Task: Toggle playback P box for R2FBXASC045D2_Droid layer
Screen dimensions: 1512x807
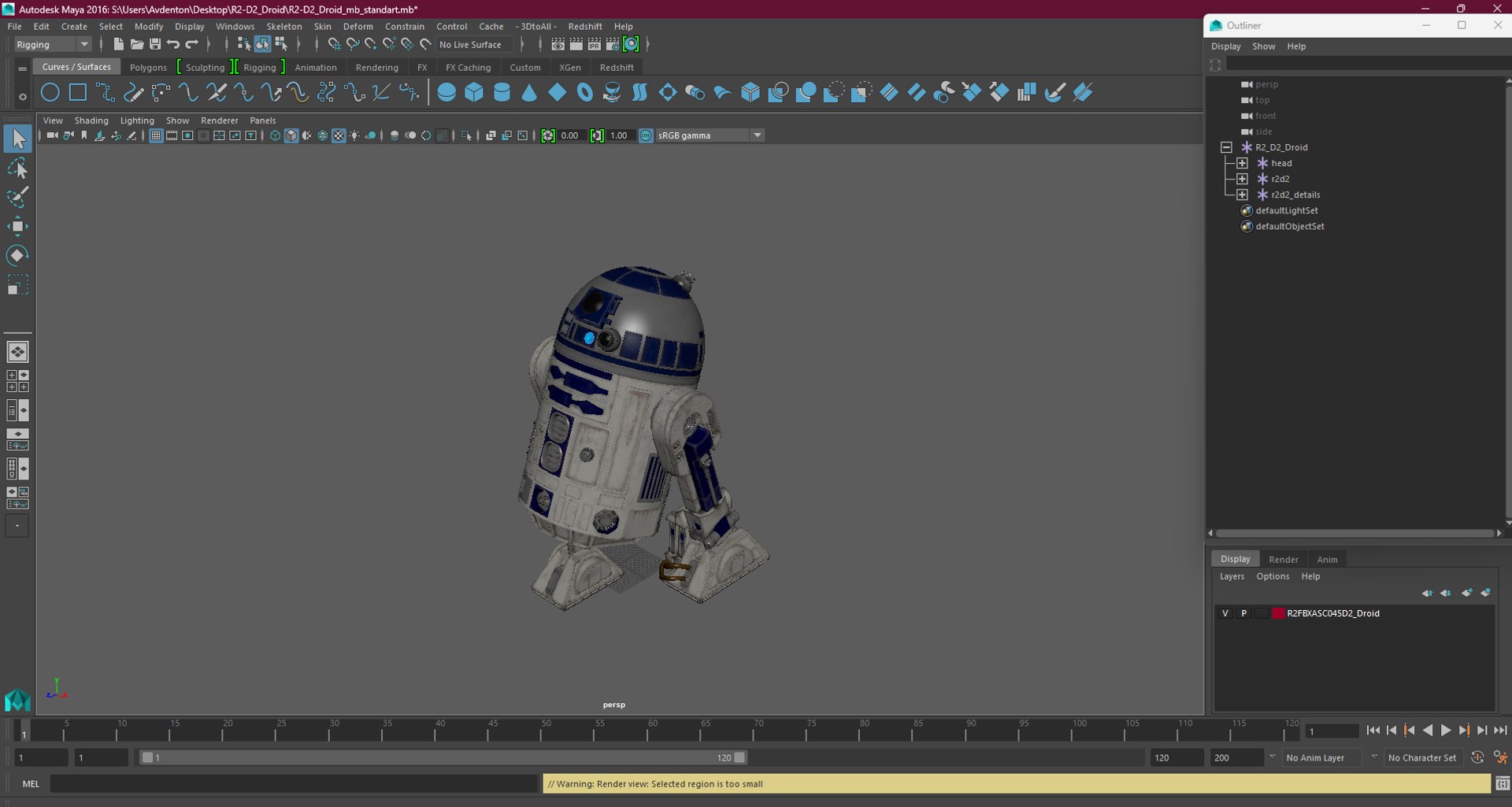Action: [x=1243, y=613]
